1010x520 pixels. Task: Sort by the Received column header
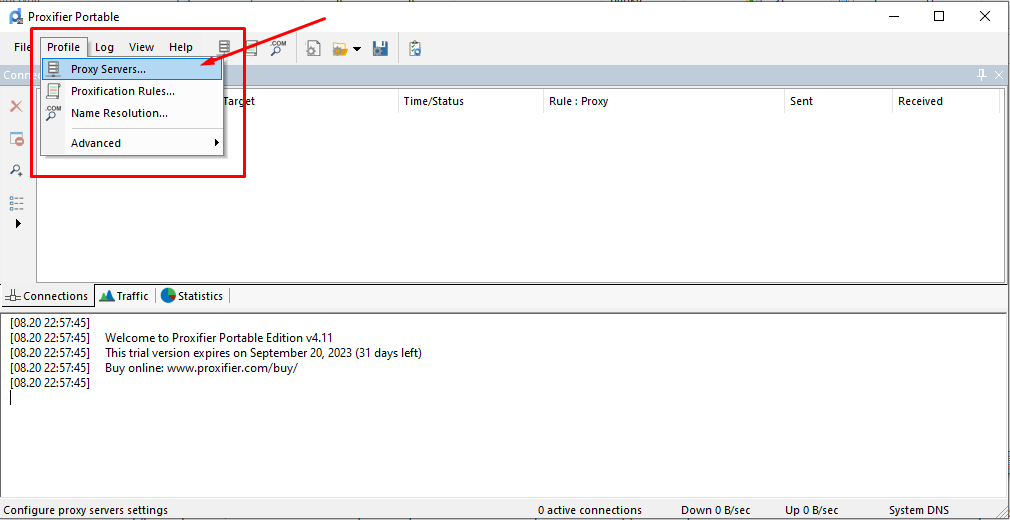(946, 101)
